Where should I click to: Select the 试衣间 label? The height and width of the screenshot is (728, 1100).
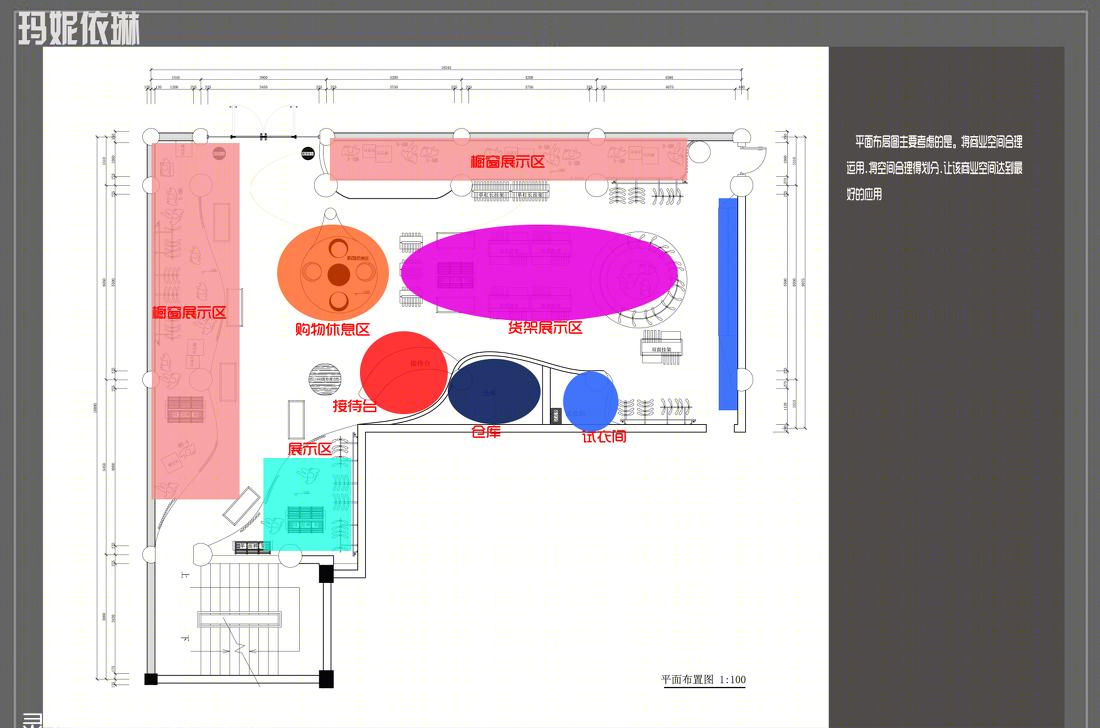tap(604, 436)
